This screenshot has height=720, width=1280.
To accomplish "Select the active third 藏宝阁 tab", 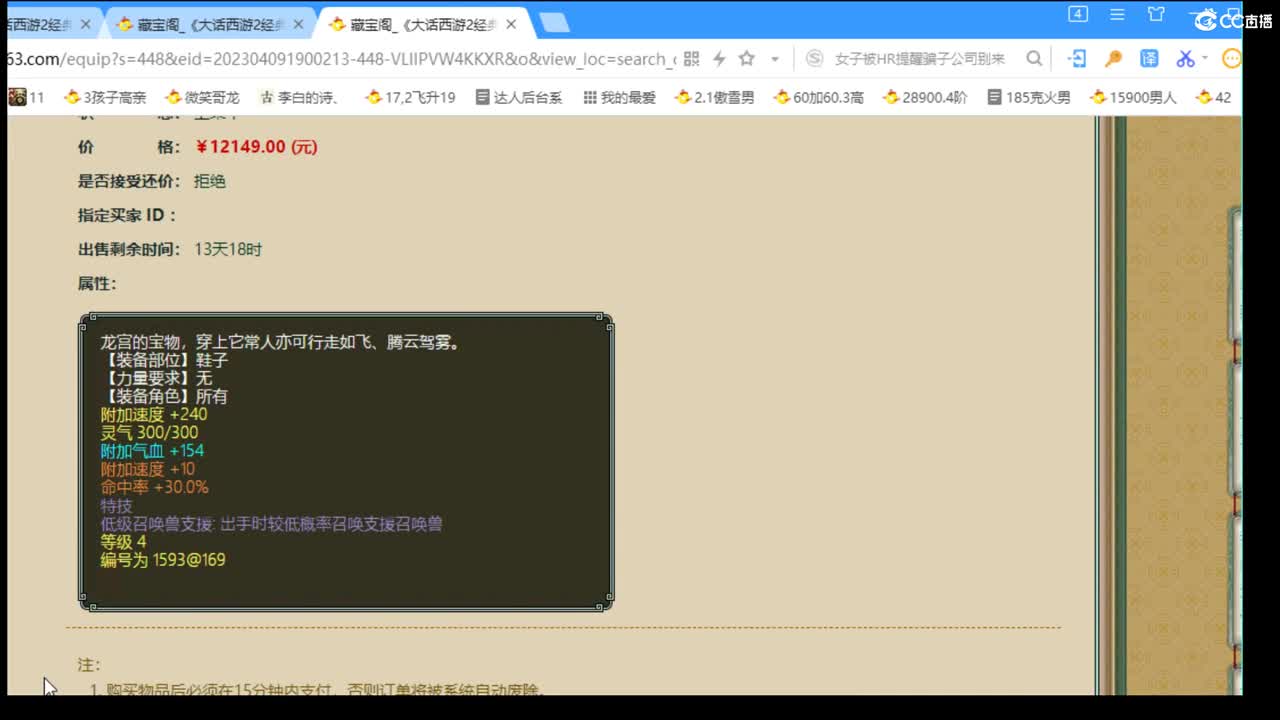I will coord(422,24).
